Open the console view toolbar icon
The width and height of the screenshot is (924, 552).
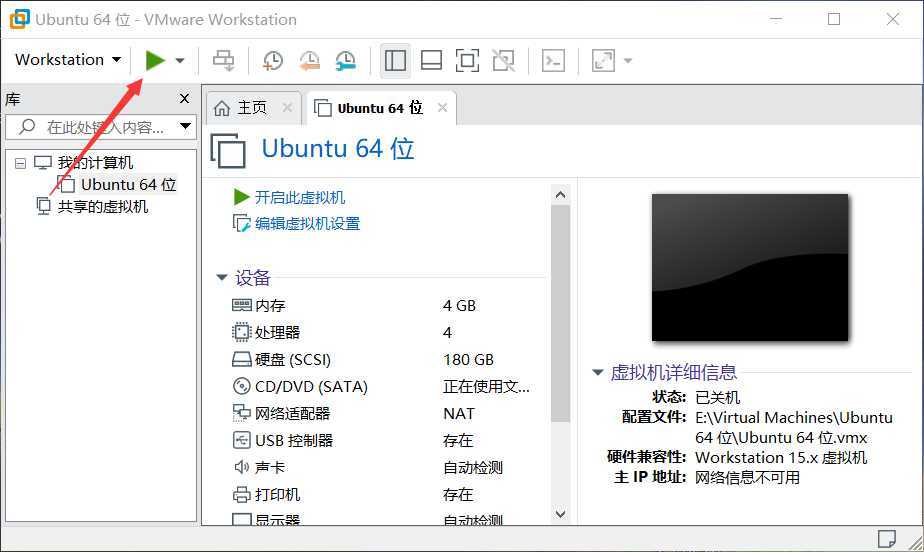tap(553, 60)
